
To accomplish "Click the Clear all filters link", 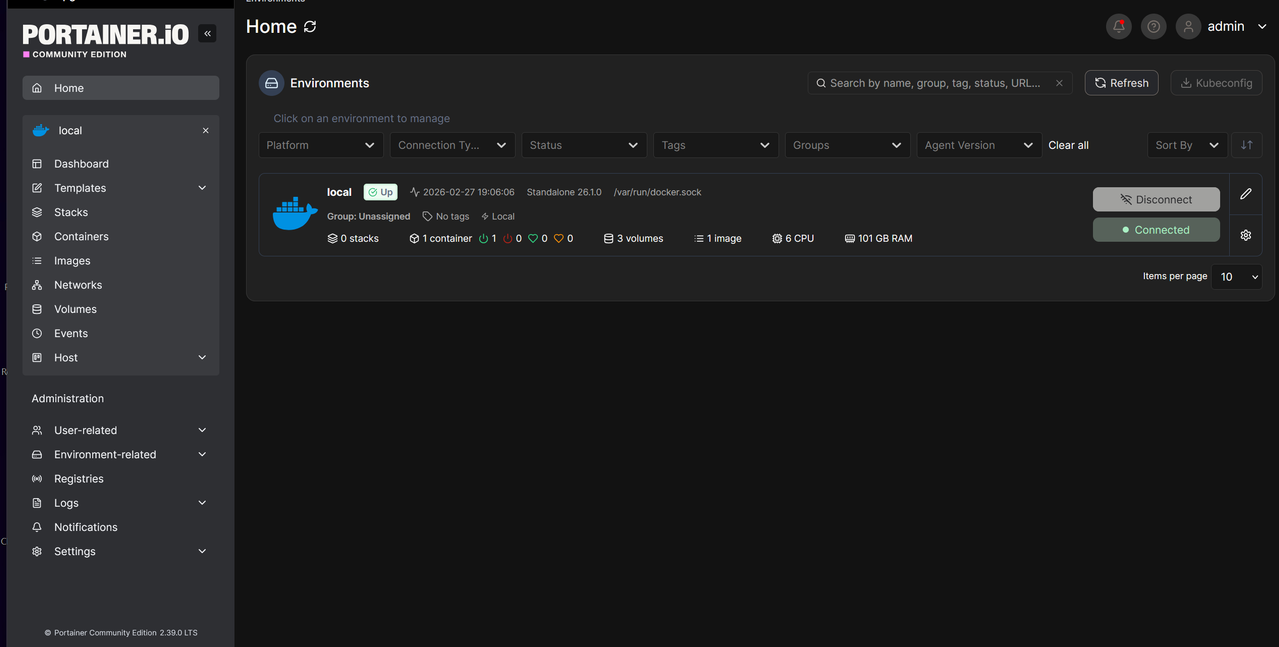I will click(x=1068, y=145).
